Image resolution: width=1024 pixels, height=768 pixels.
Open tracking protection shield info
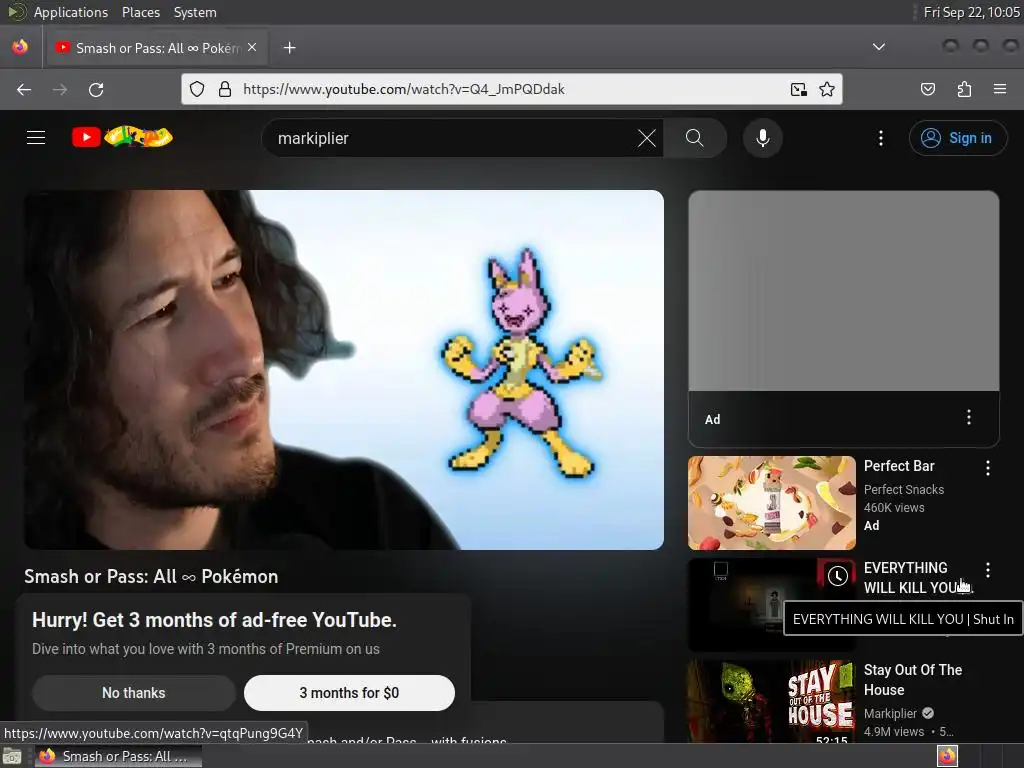coord(197,89)
